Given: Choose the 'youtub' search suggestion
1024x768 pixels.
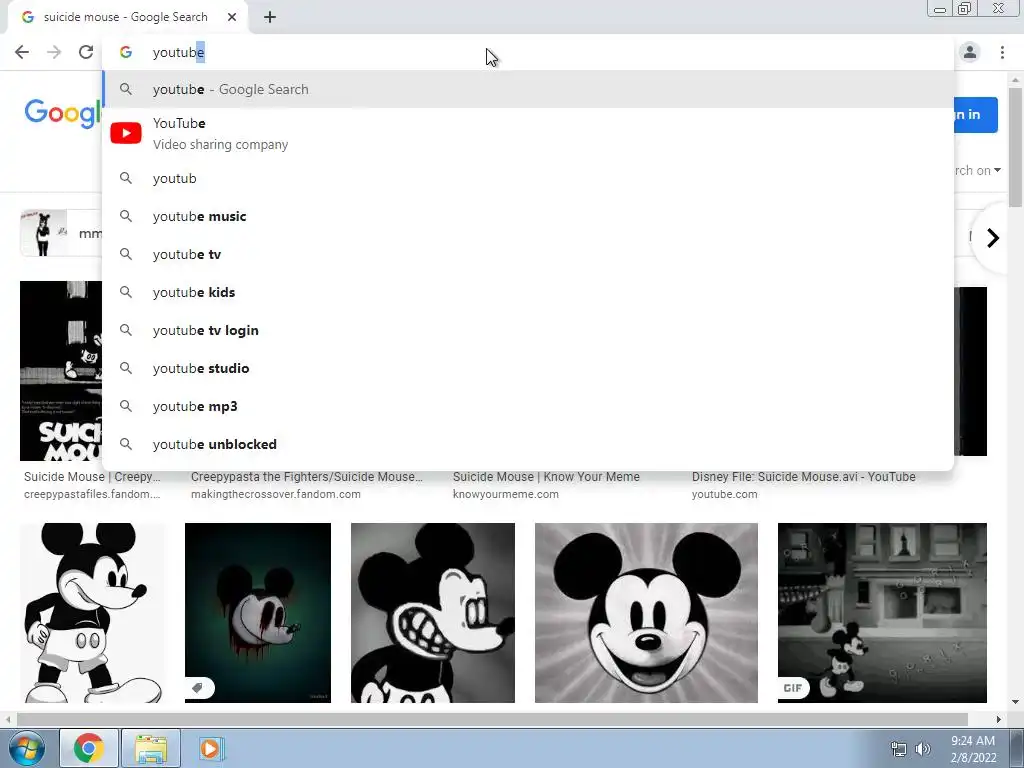Looking at the screenshot, I should pyautogui.click(x=528, y=178).
